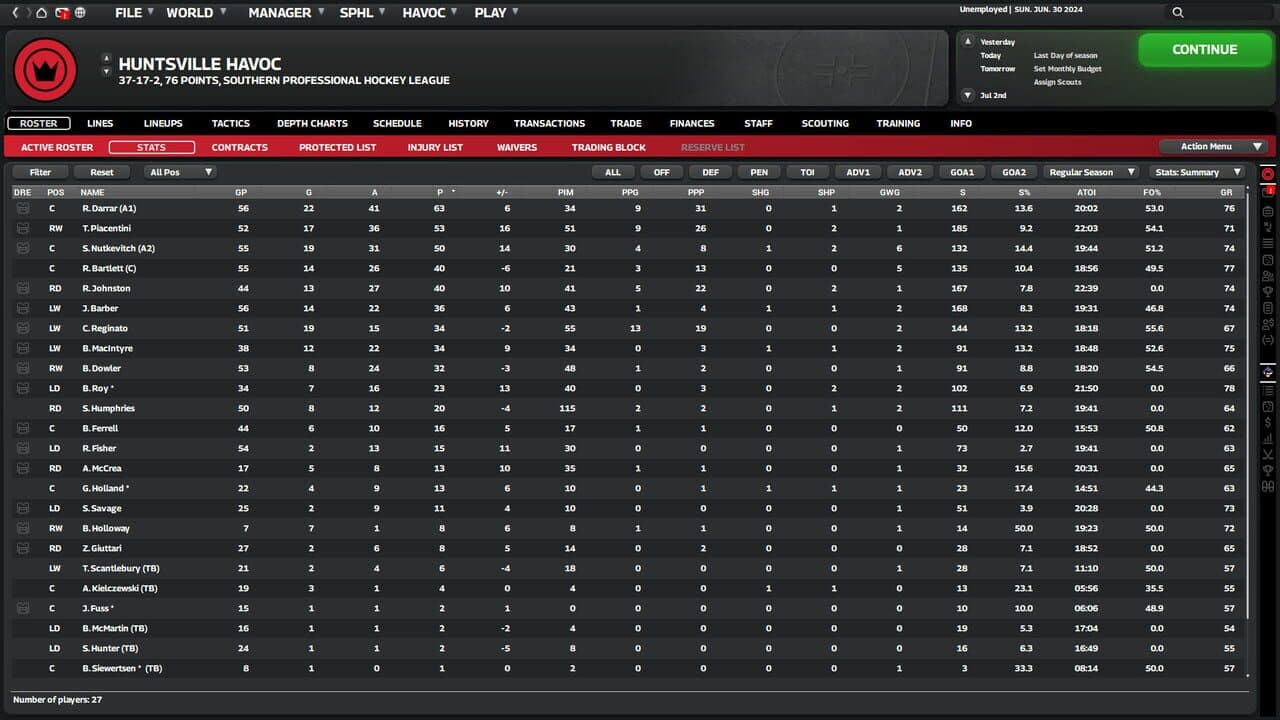Click the binoculars icon in right sidebar
The height and width of the screenshot is (720, 1280).
coord(1268,487)
